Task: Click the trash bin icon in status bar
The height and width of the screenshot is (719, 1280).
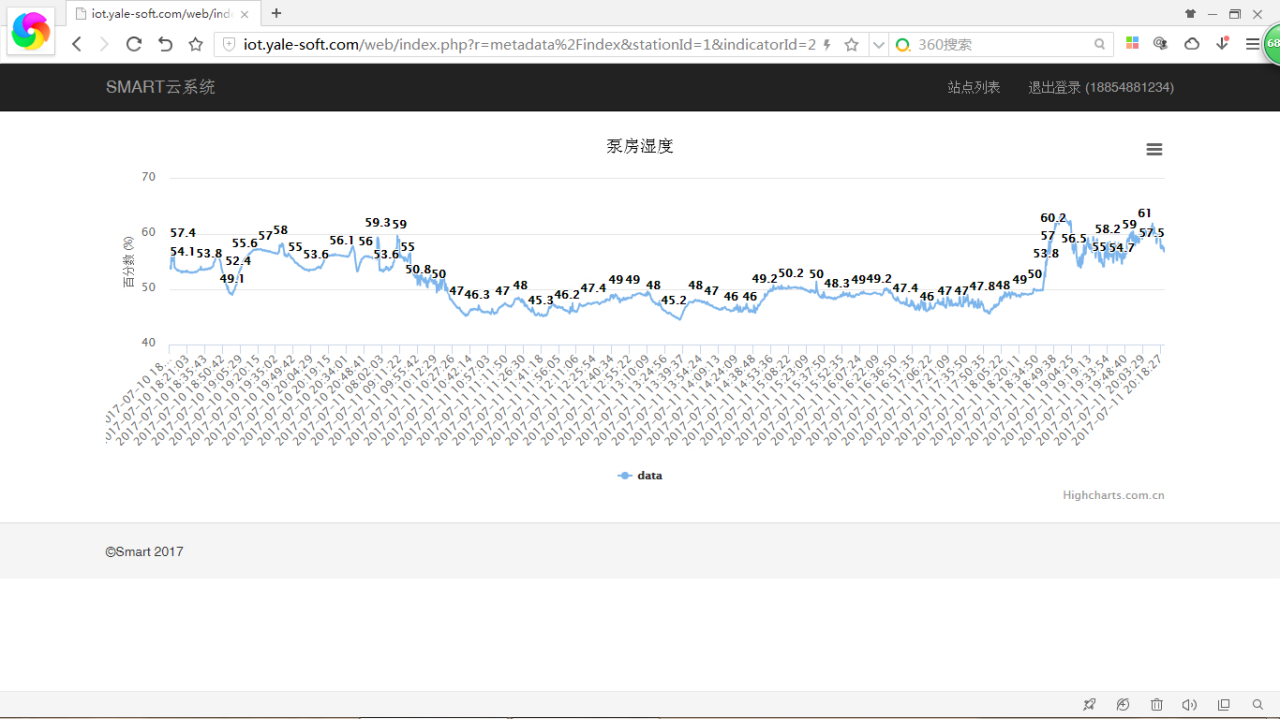Action: pos(1156,705)
